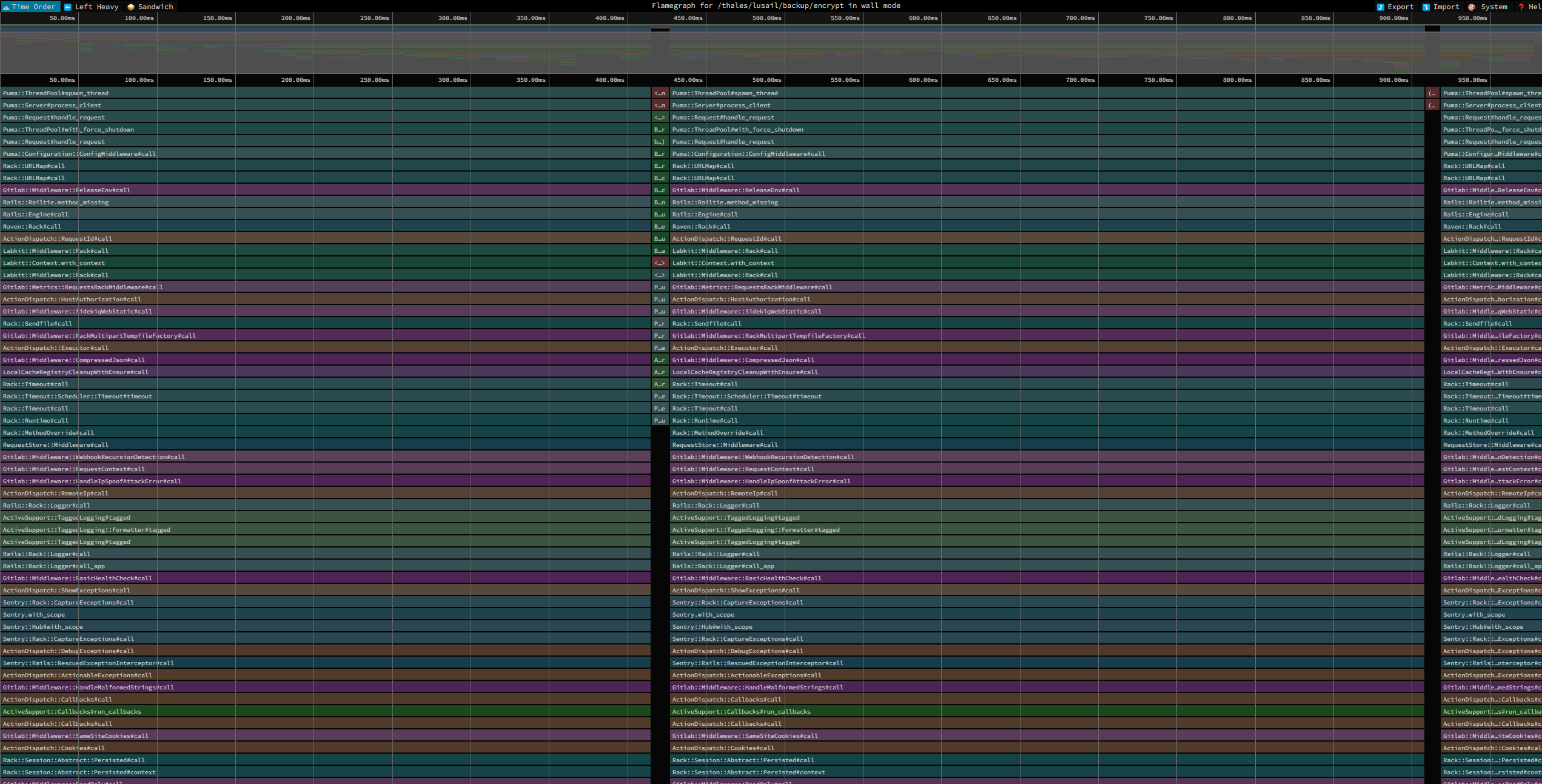Select the small red Labkit::Context gap frame

[660, 263]
